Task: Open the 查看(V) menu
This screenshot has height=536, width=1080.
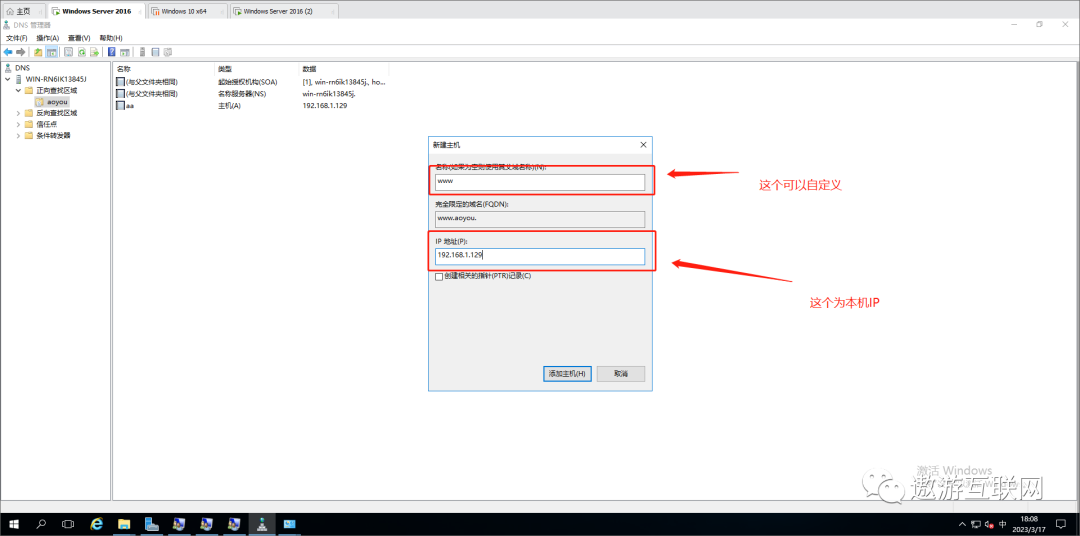Action: pos(79,38)
